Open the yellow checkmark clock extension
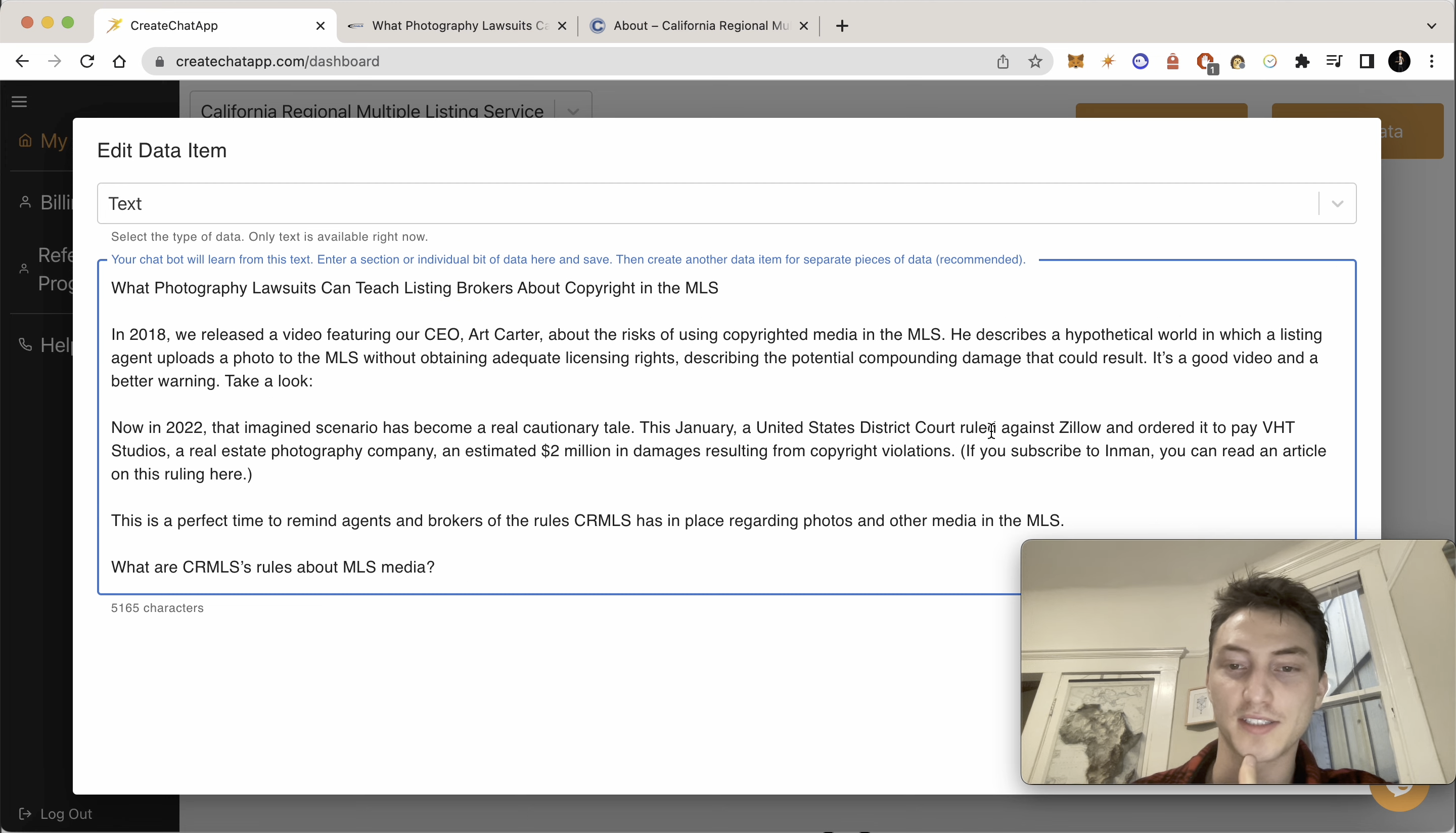The width and height of the screenshot is (1456, 833). point(1269,61)
